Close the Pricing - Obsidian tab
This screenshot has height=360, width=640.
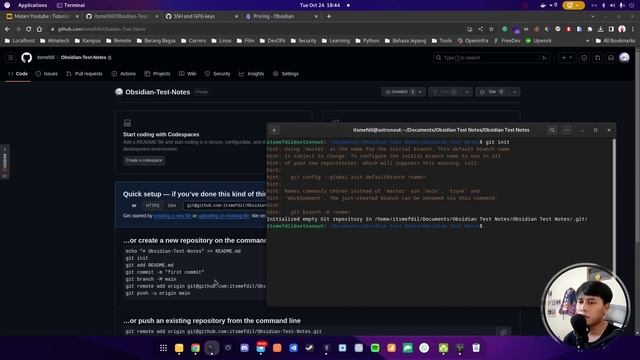tap(316, 16)
